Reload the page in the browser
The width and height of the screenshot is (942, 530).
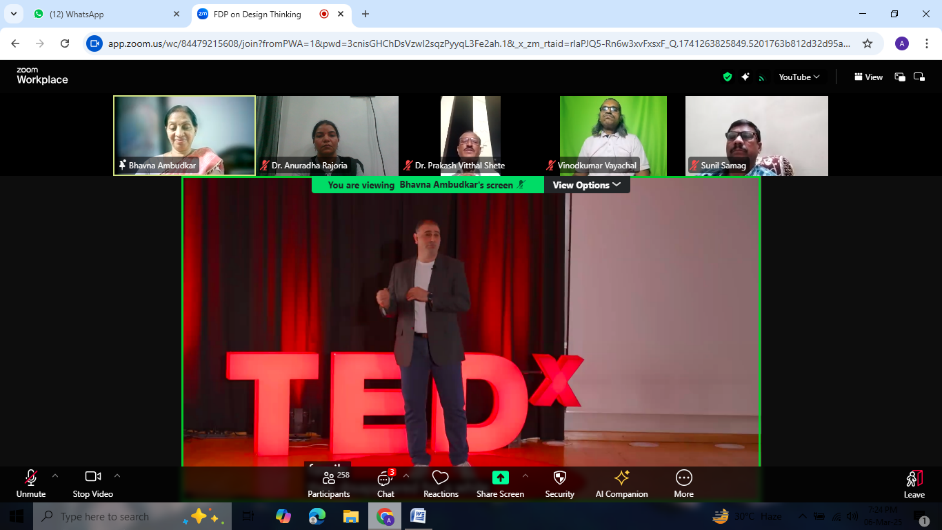tap(65, 43)
